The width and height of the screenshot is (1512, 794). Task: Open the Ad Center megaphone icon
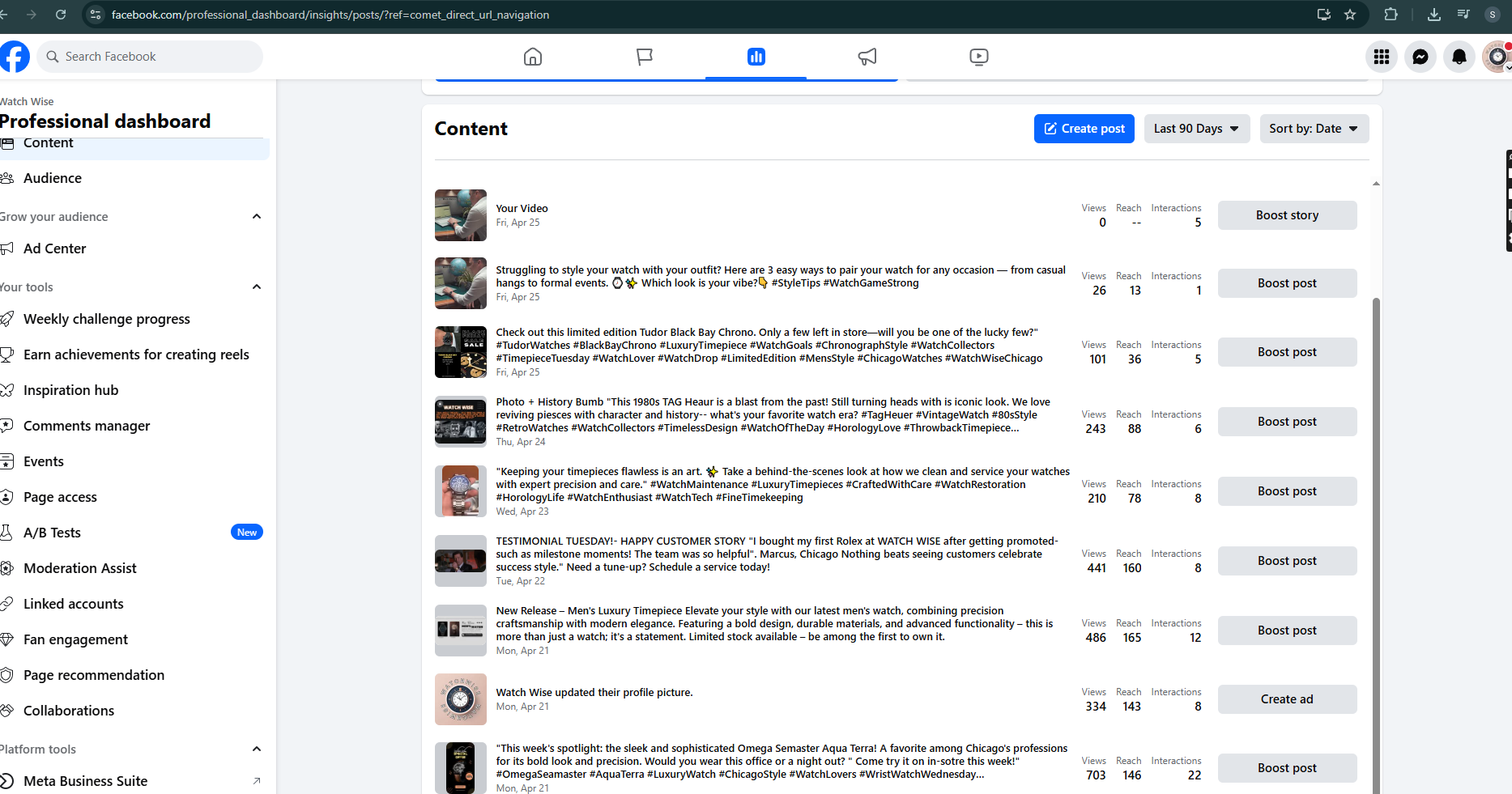pos(867,57)
